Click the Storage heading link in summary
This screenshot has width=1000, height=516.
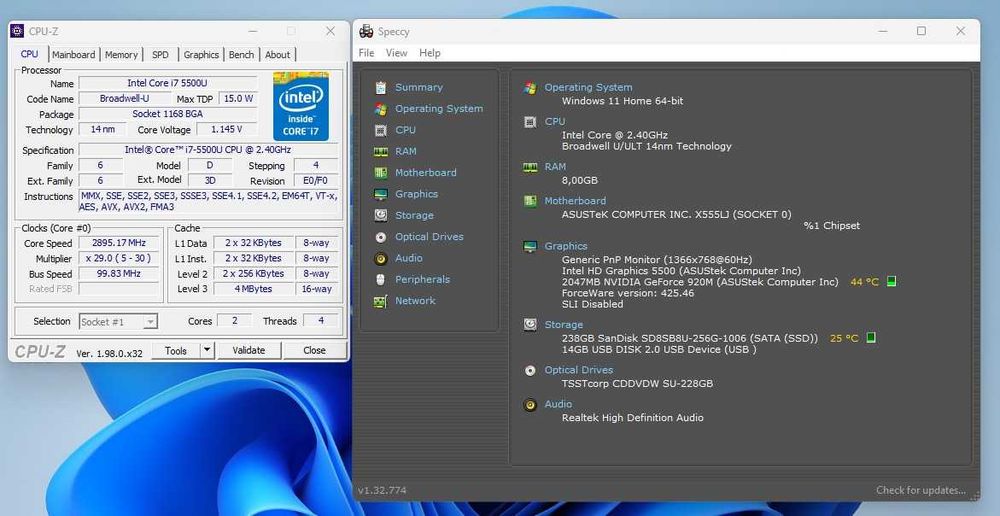(563, 325)
